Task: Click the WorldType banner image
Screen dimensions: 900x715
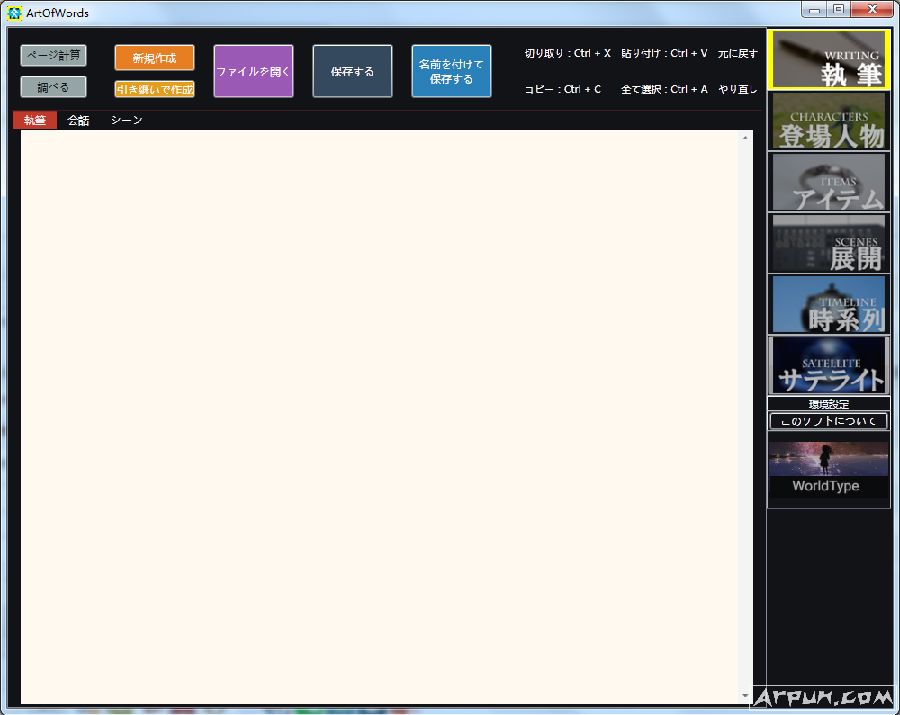Action: tap(828, 468)
